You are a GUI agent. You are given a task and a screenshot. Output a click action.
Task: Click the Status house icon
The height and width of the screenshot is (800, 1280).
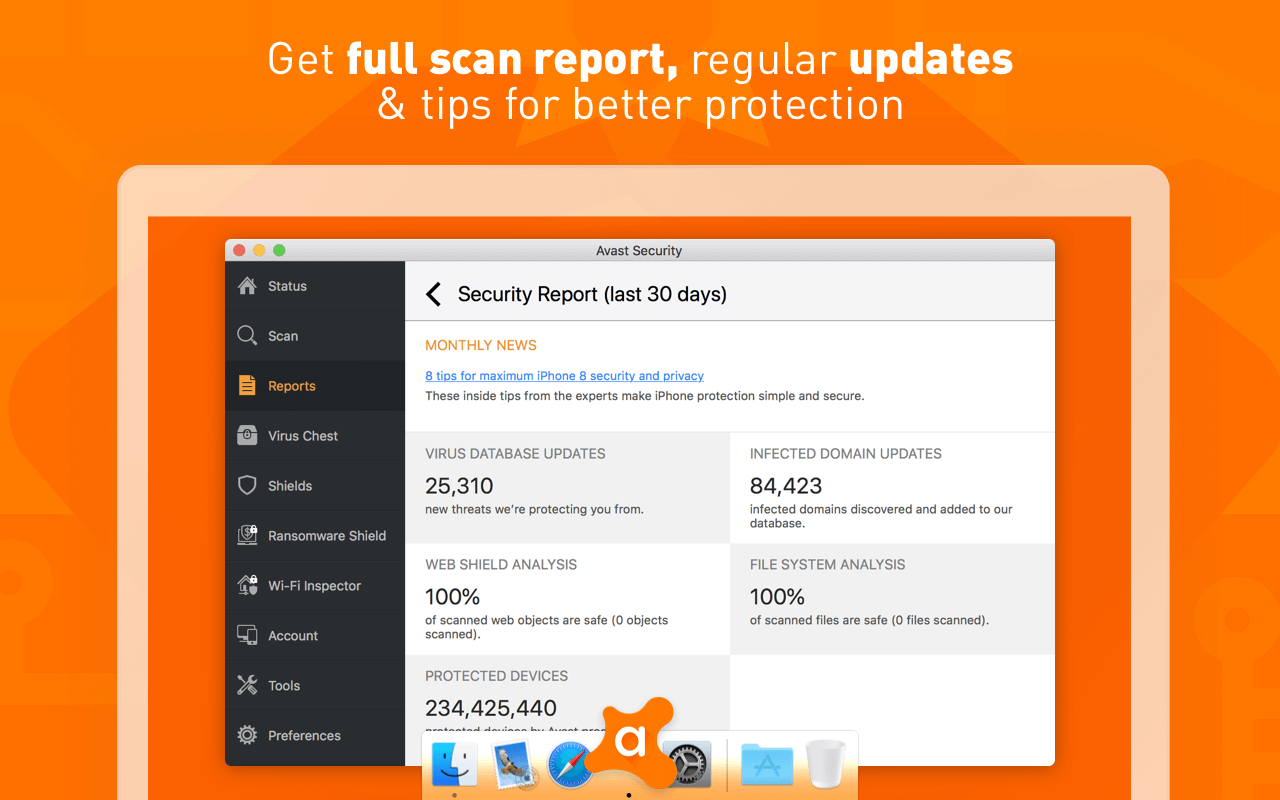(x=247, y=286)
